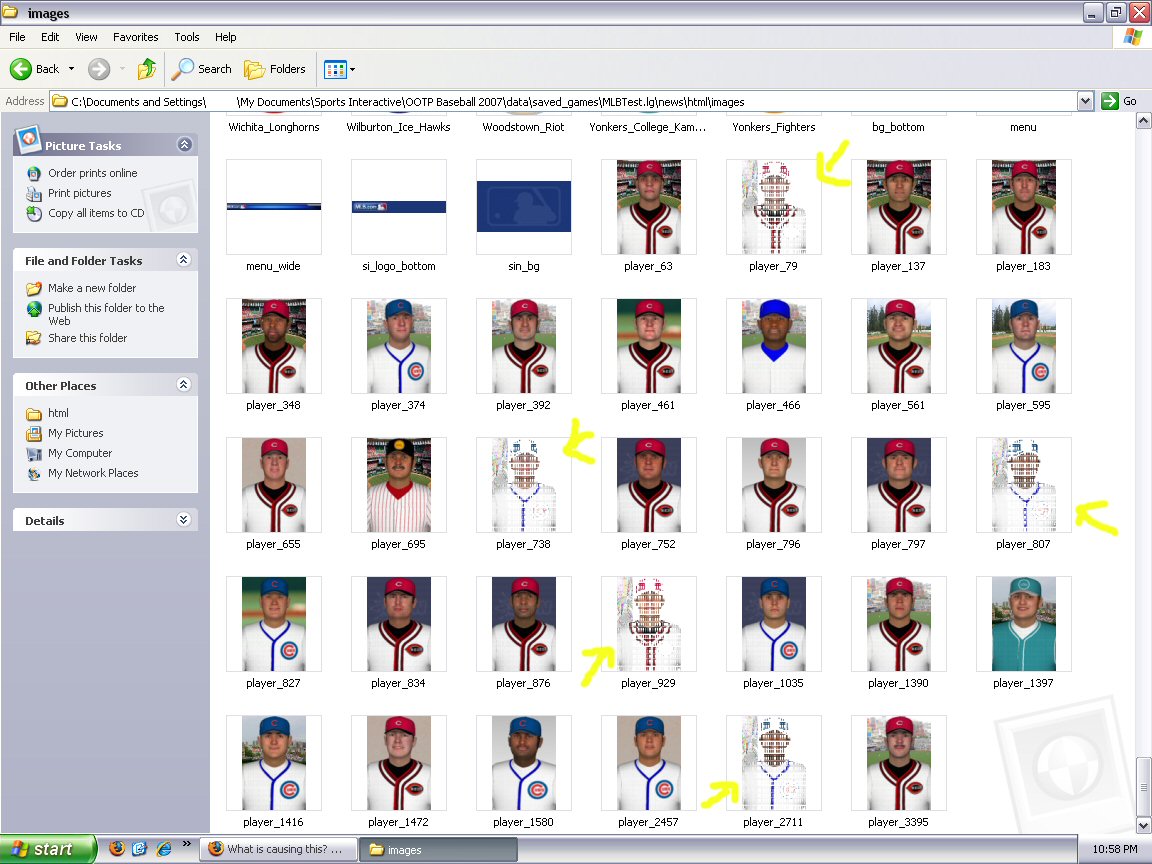Click the Up folder level icon
1152x864 pixels.
[x=147, y=69]
